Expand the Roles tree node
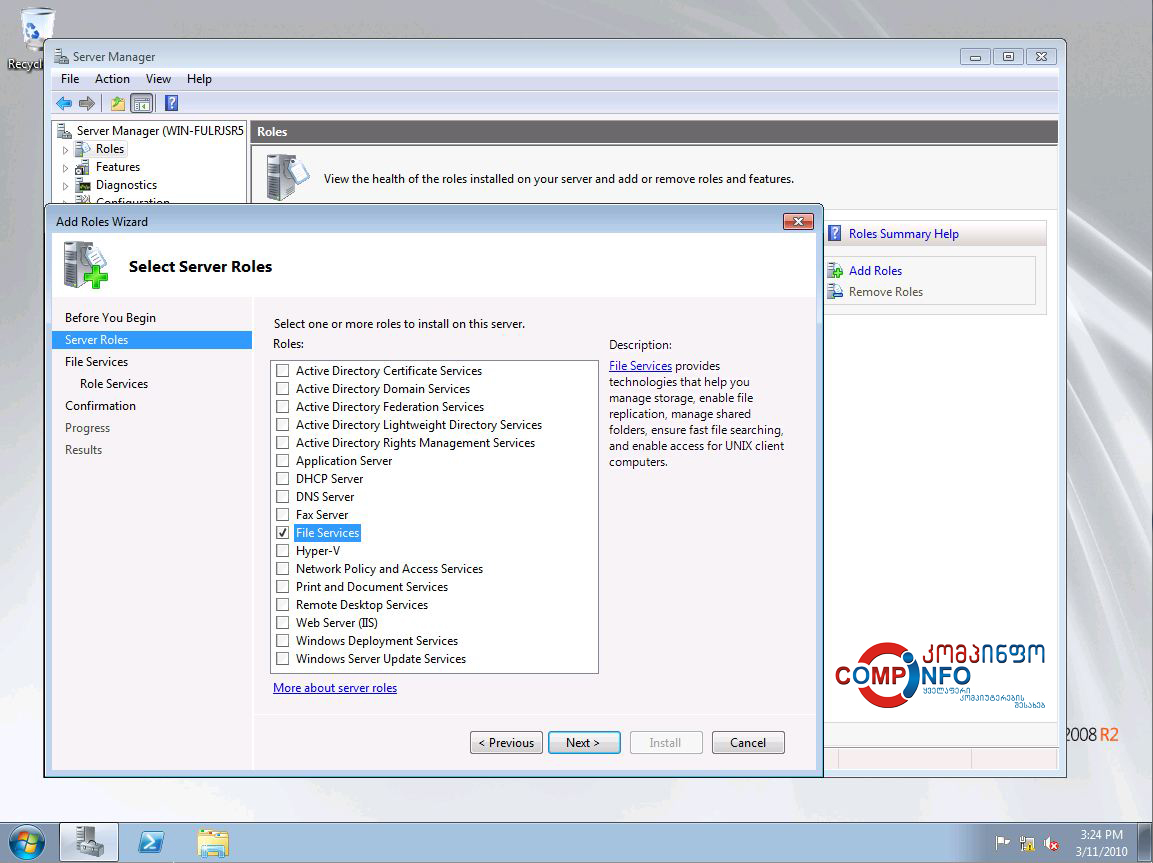This screenshot has width=1153, height=863. click(65, 150)
